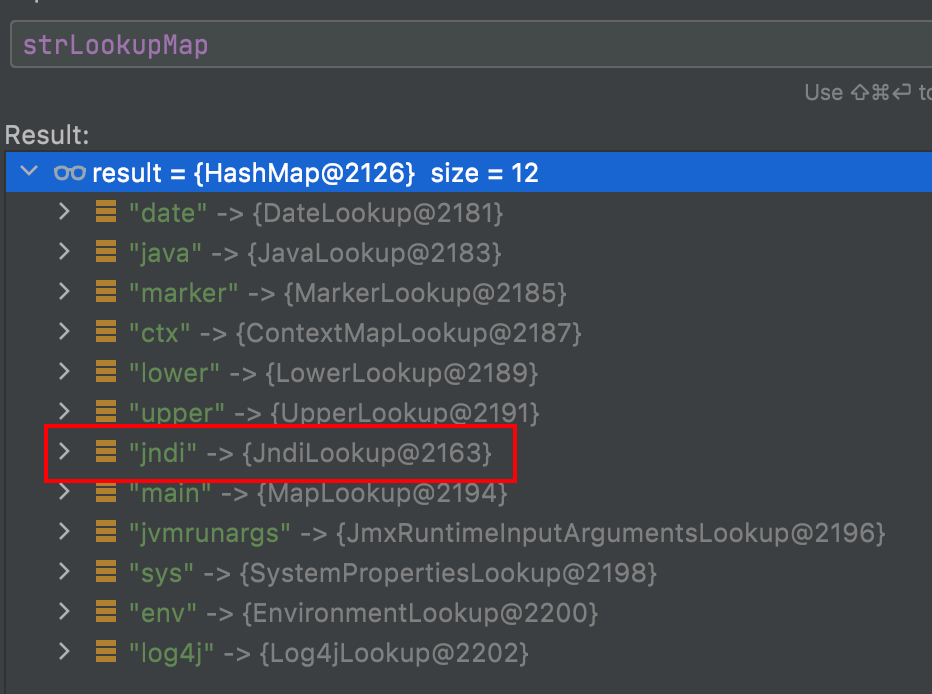Expand the "main" MapLookup entry
Screen dimensions: 932x694
(65, 493)
